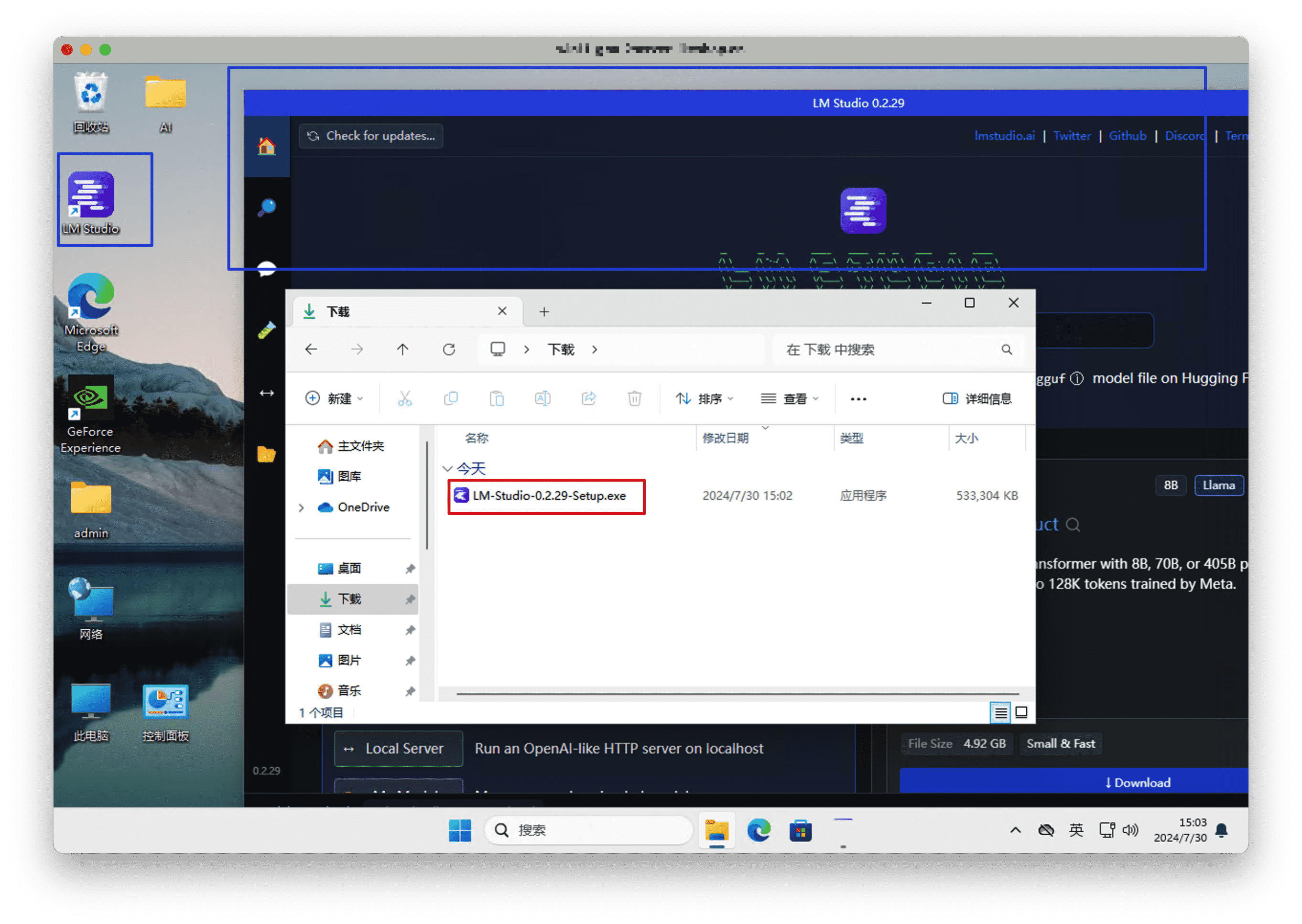
Task: Open the 网络 desktop icon
Action: (91, 609)
